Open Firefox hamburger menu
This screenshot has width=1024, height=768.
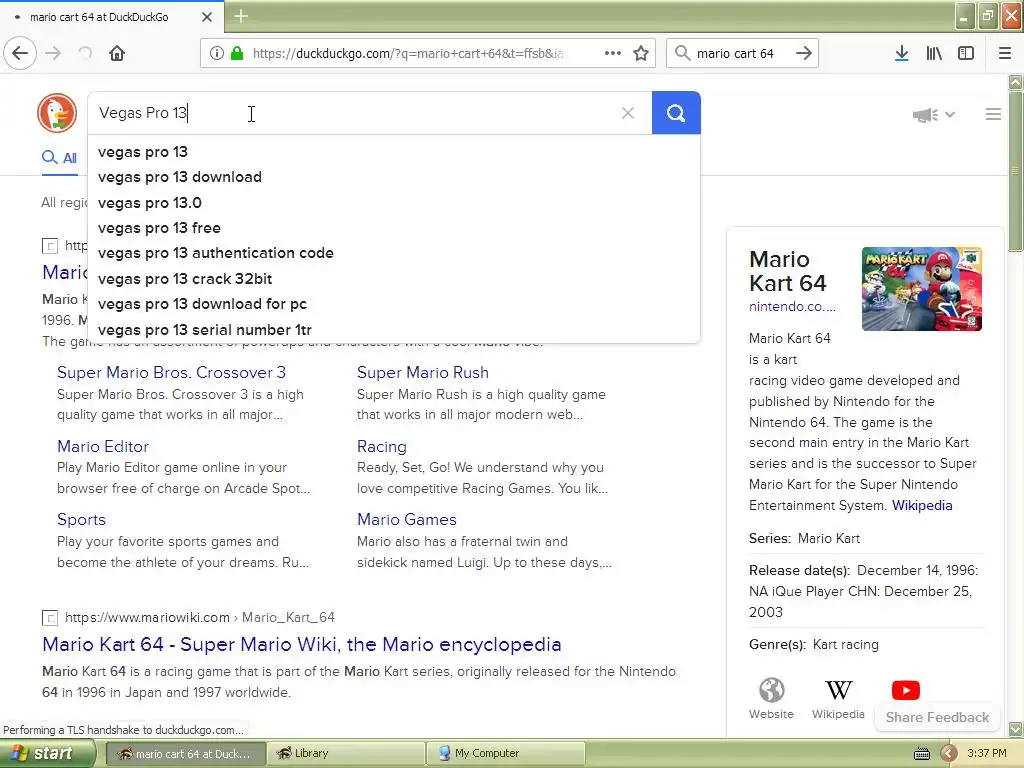[x=1005, y=53]
